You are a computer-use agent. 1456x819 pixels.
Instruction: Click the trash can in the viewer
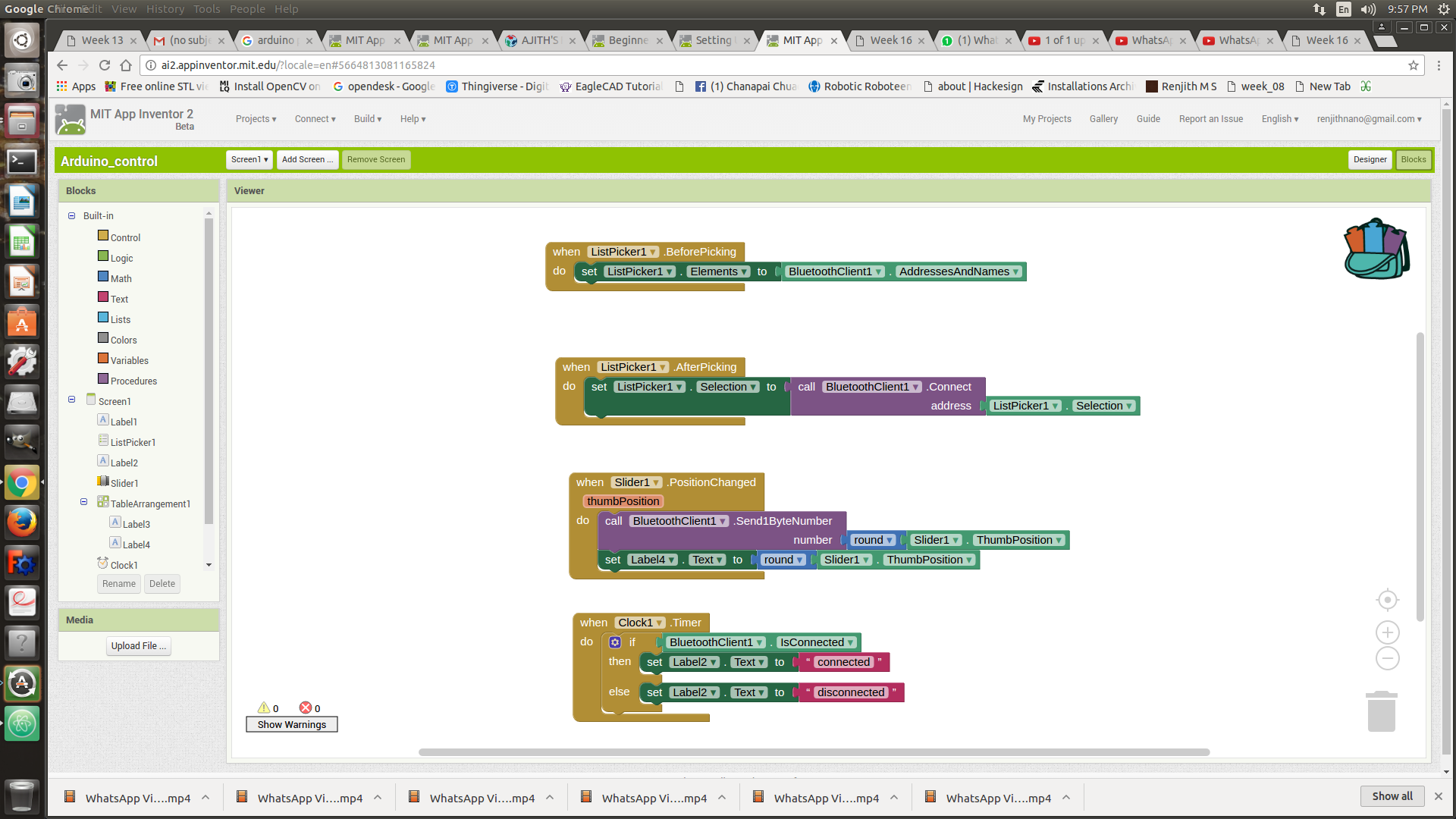pos(1381,711)
